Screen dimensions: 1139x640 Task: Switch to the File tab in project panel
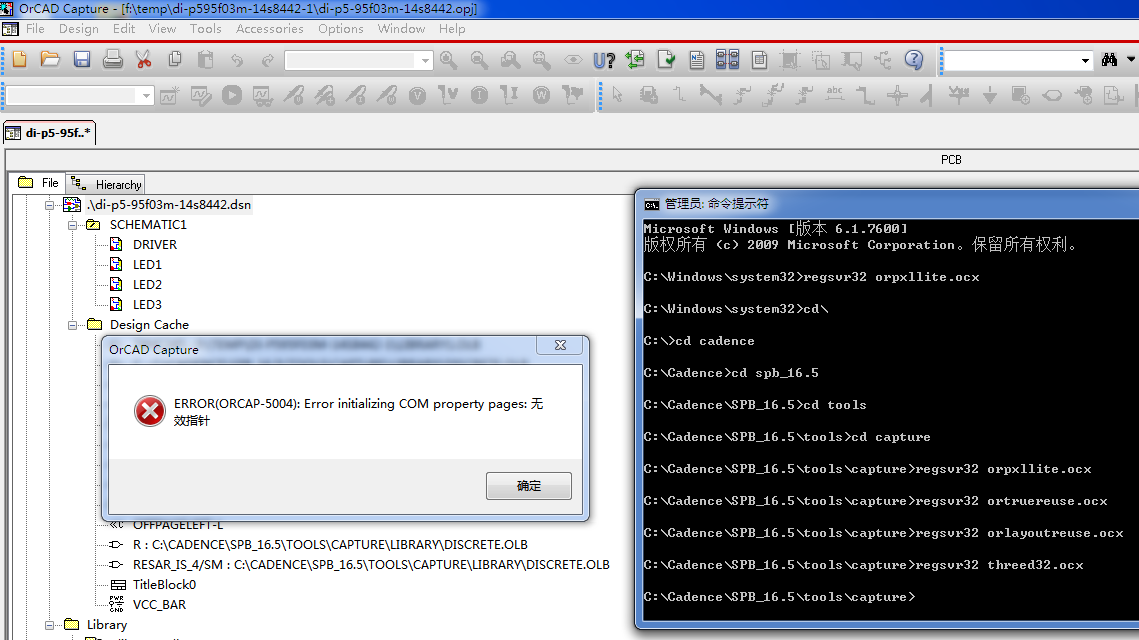tap(40, 183)
